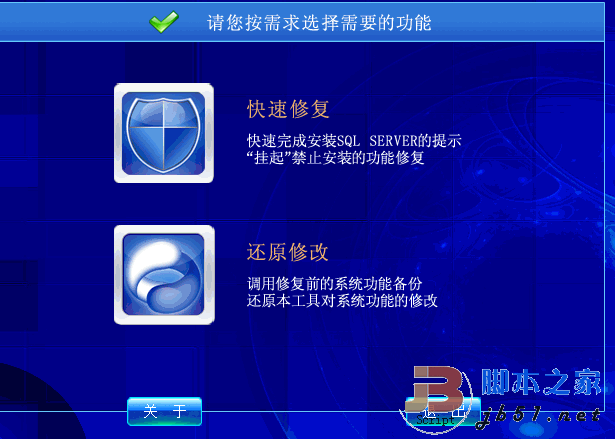Click header text 请您按需求选择需要的功能
This screenshot has height=439, width=615.
point(319,22)
